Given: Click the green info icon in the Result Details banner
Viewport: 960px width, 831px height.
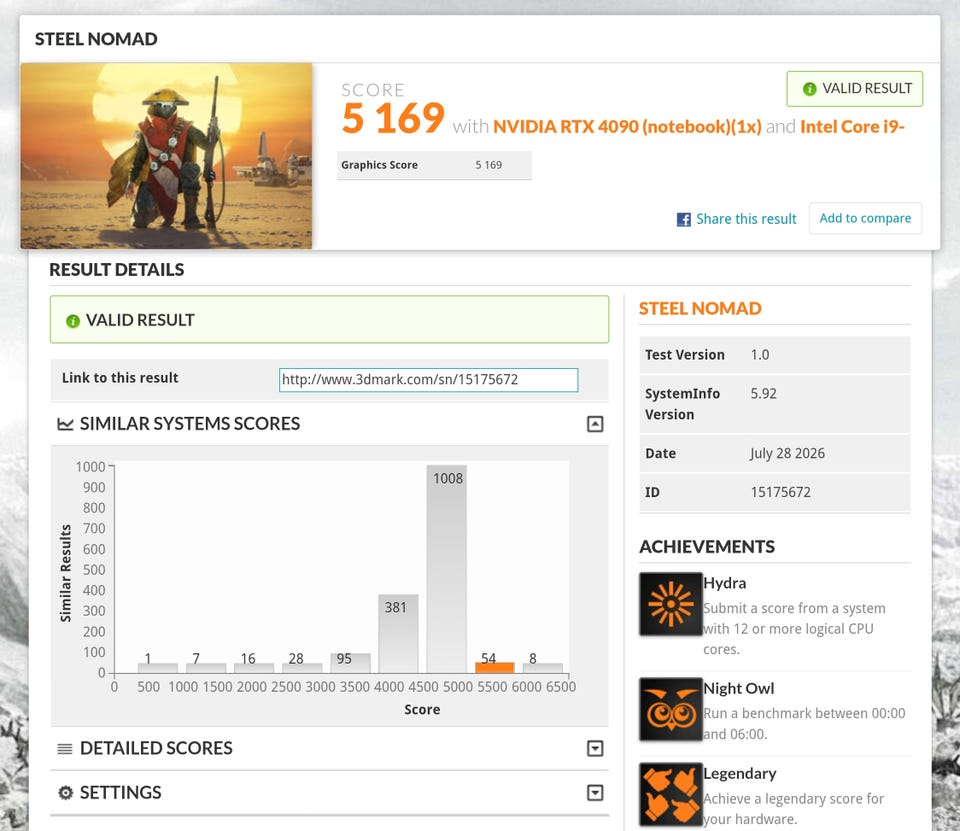Looking at the screenshot, I should (73, 321).
